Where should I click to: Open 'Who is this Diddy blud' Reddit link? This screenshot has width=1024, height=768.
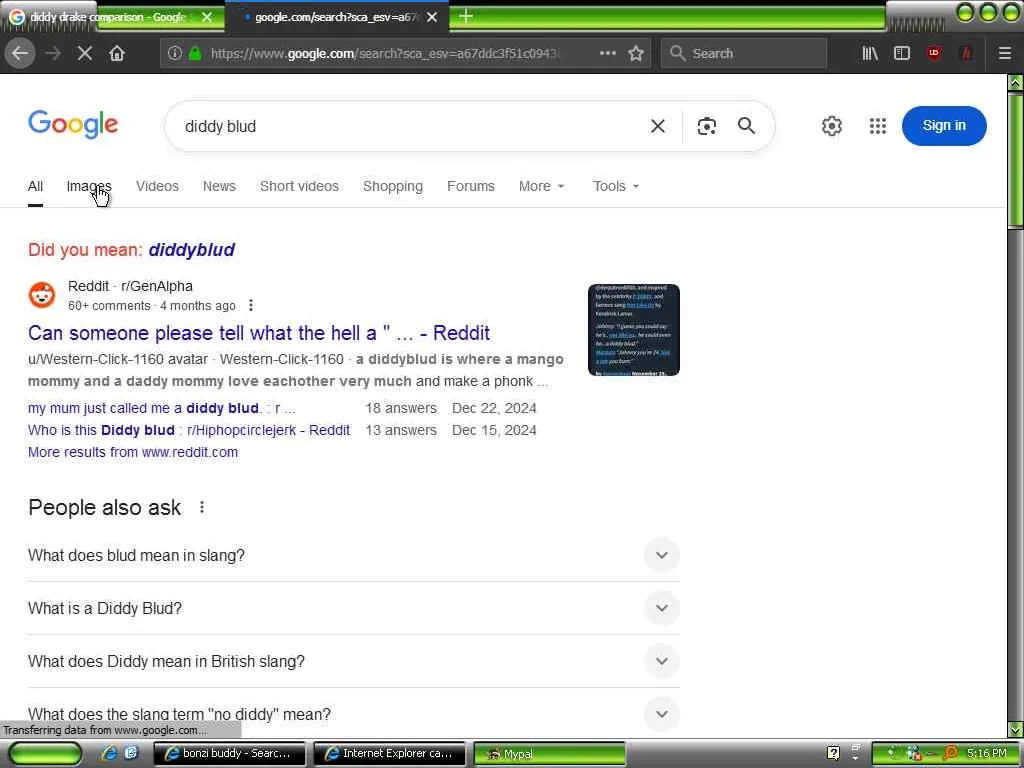tap(189, 430)
